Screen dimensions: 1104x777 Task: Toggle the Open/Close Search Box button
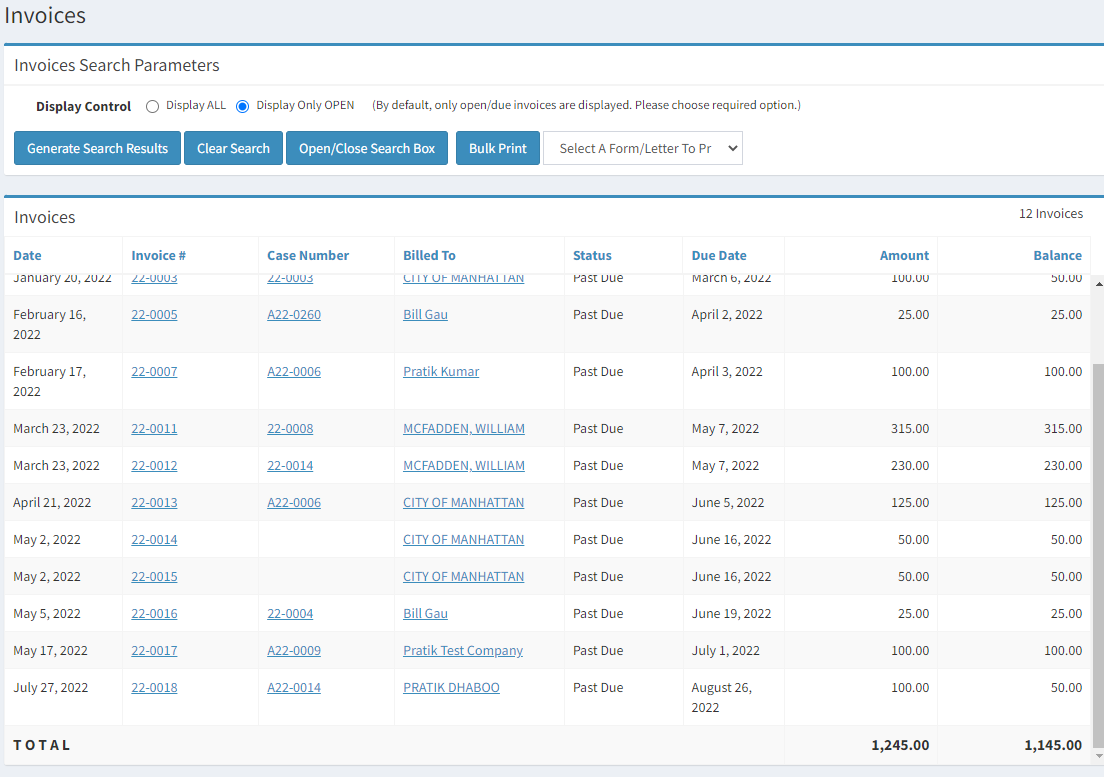pyautogui.click(x=367, y=149)
